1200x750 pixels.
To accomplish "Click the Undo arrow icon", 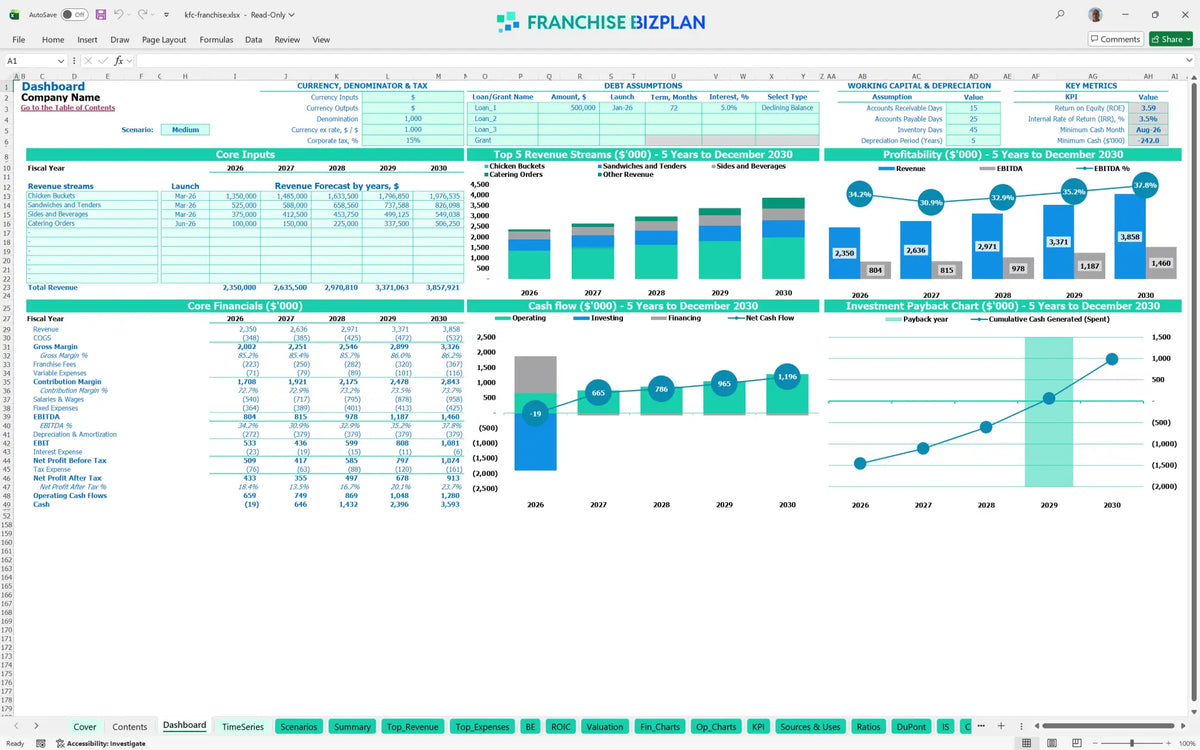I will (118, 15).
